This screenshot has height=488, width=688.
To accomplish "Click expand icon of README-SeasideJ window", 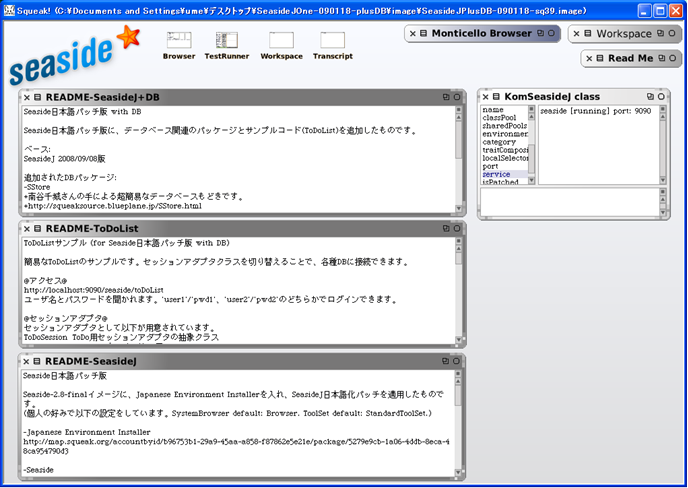I will pyautogui.click(x=446, y=361).
